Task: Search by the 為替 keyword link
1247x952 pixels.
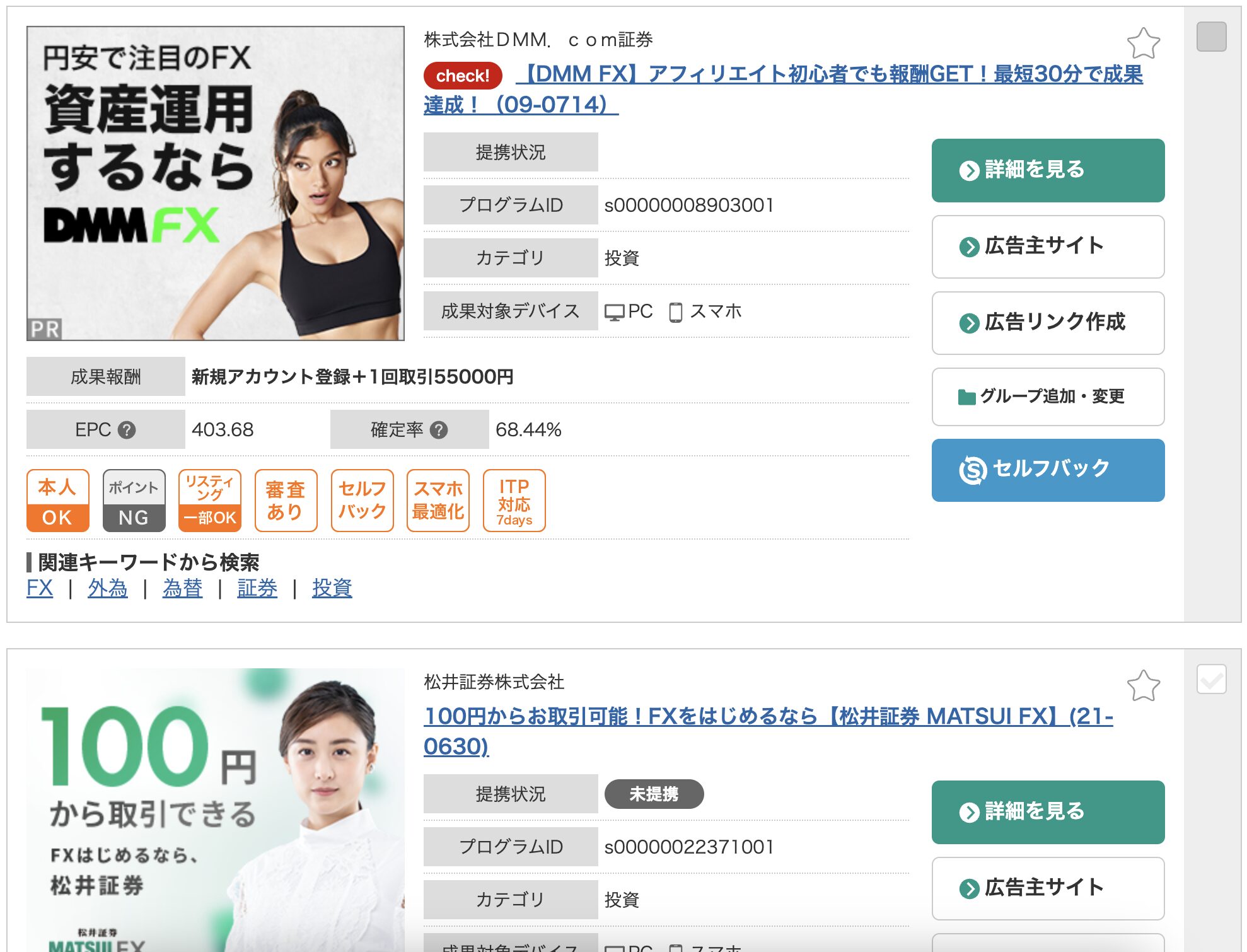Action: [182, 588]
